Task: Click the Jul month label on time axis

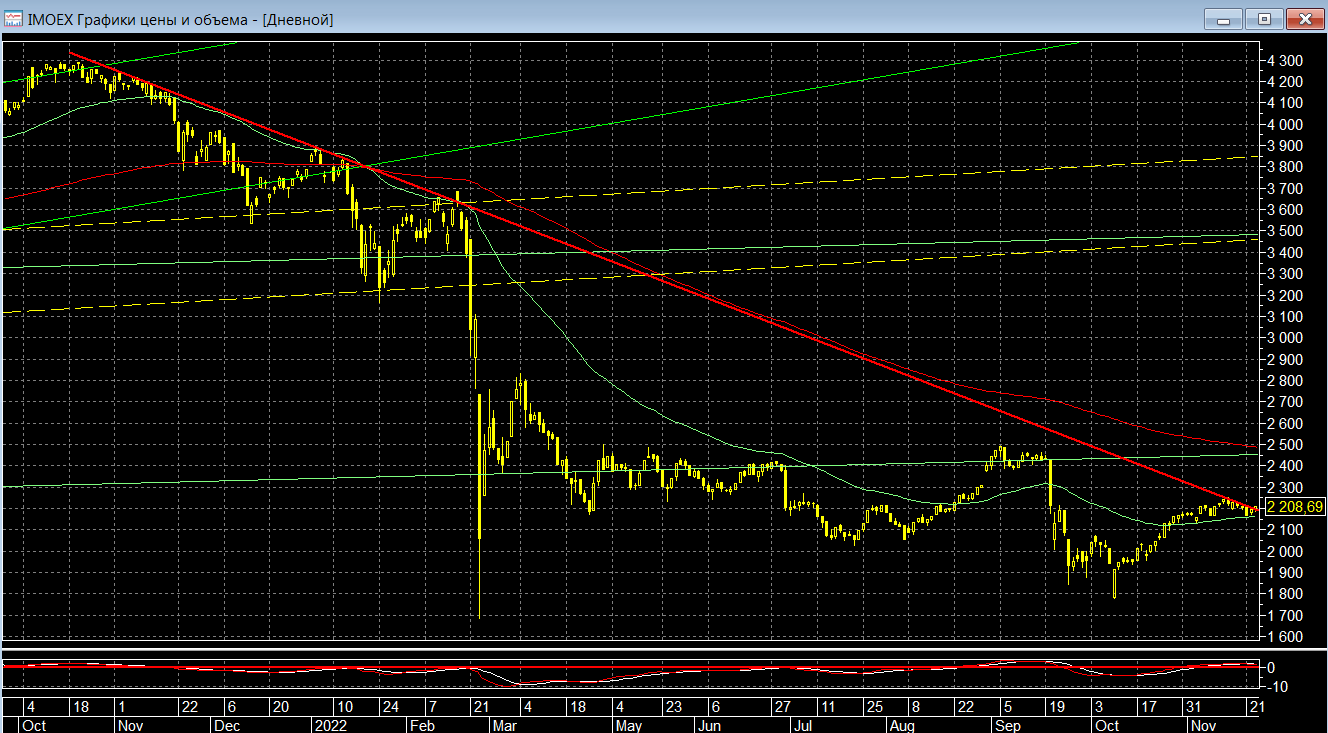Action: [x=801, y=725]
